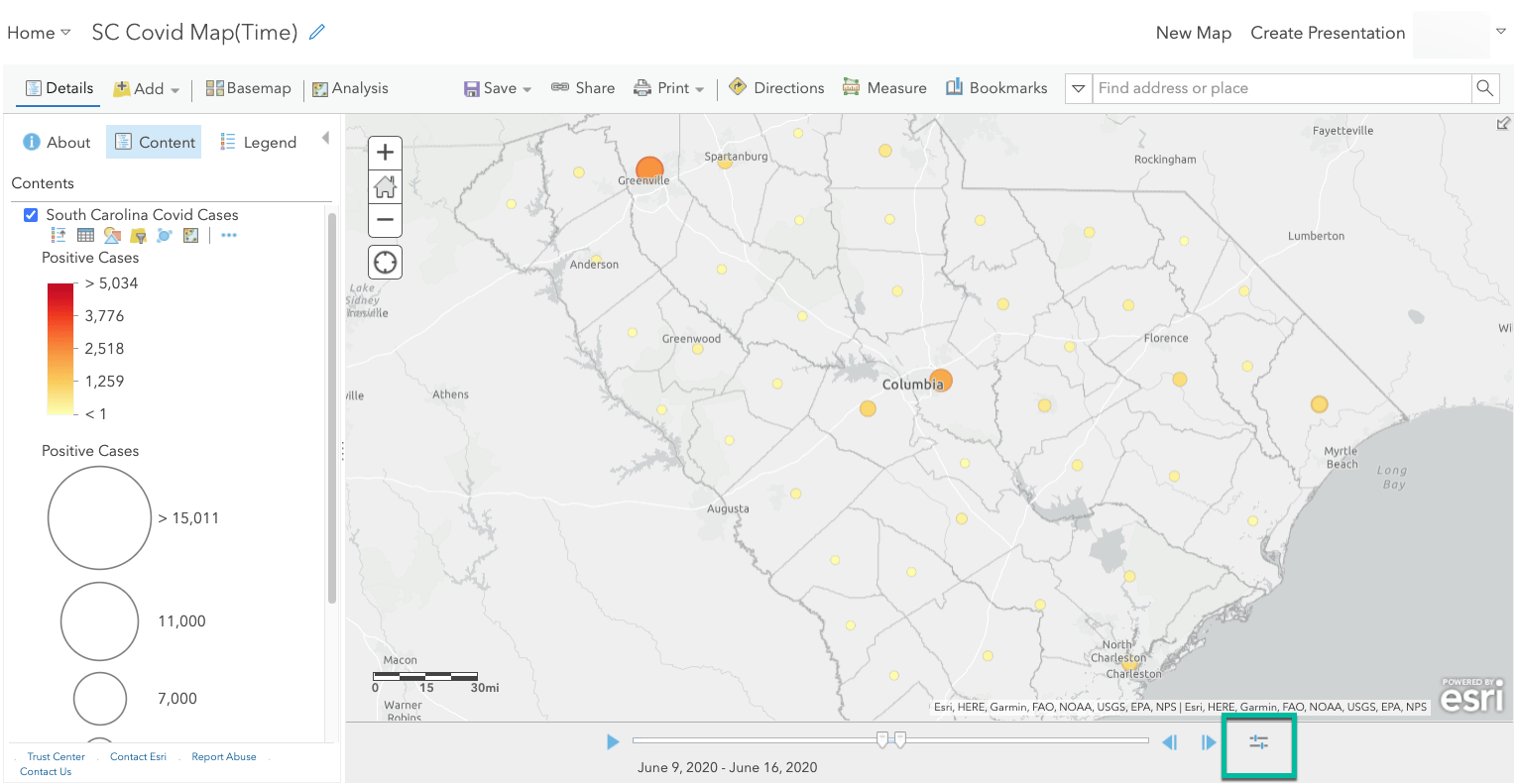Click the Measure toolbar icon
This screenshot has height=784, width=1517.
883,87
